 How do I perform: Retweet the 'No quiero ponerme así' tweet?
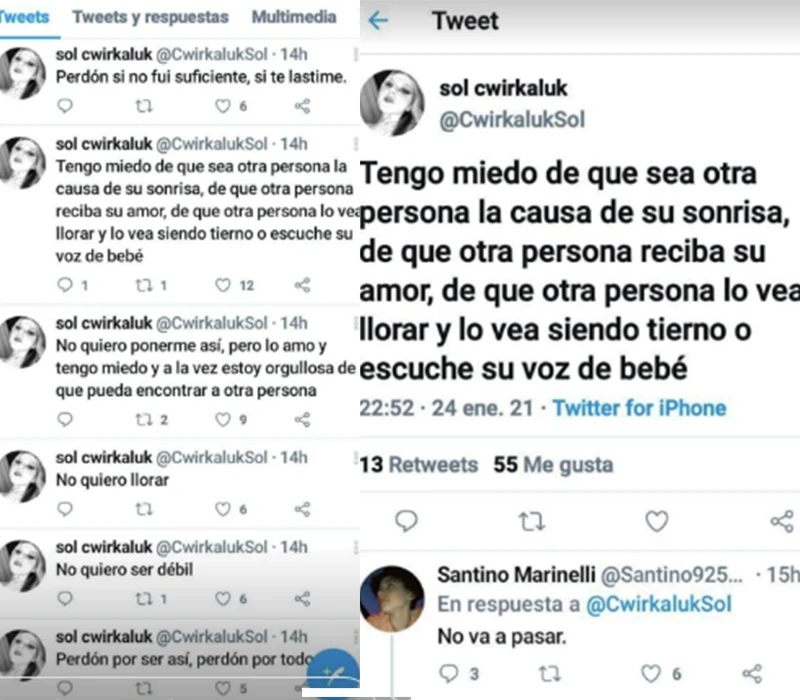click(x=144, y=419)
